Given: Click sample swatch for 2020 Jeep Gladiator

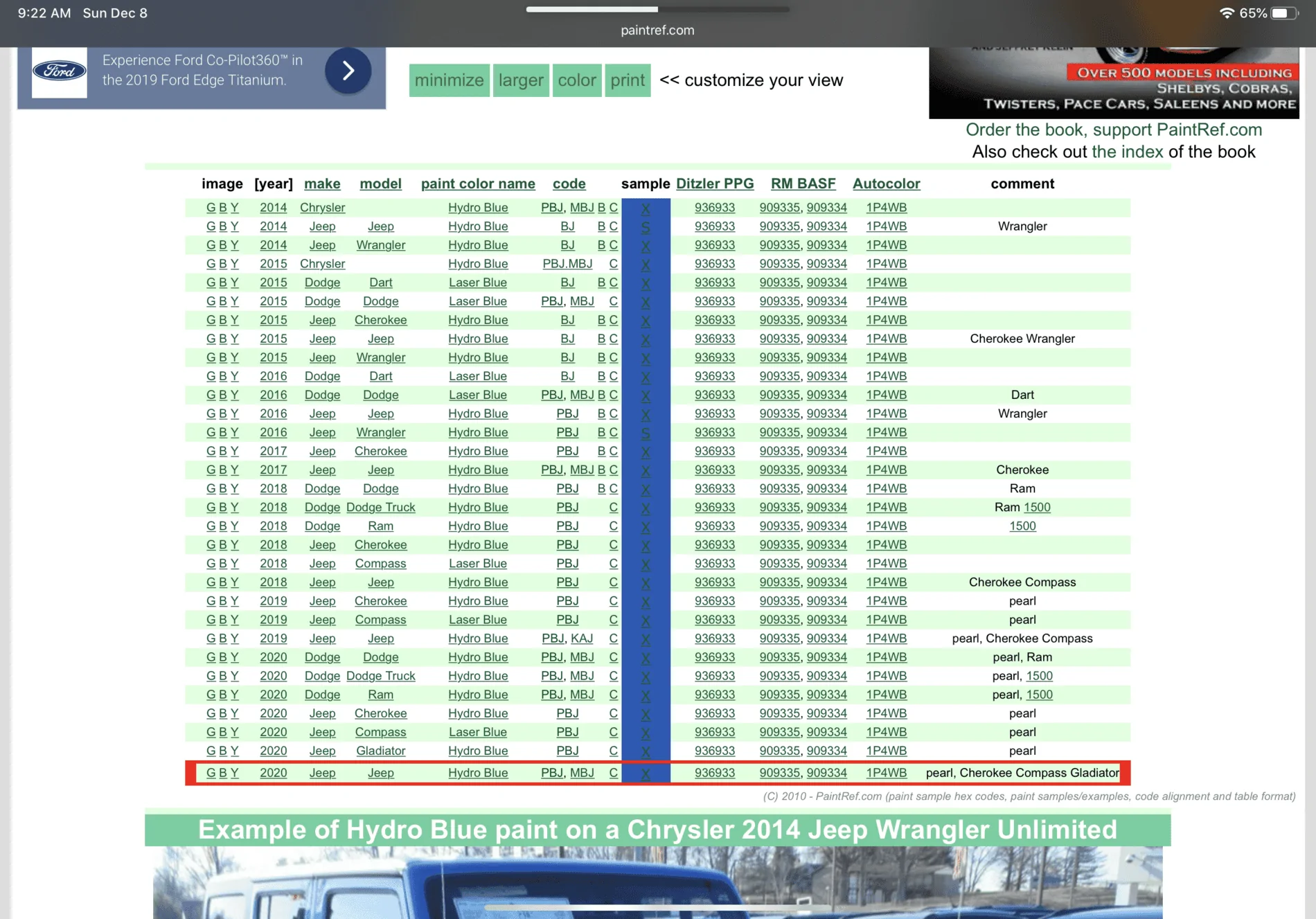Looking at the screenshot, I should click(x=646, y=751).
